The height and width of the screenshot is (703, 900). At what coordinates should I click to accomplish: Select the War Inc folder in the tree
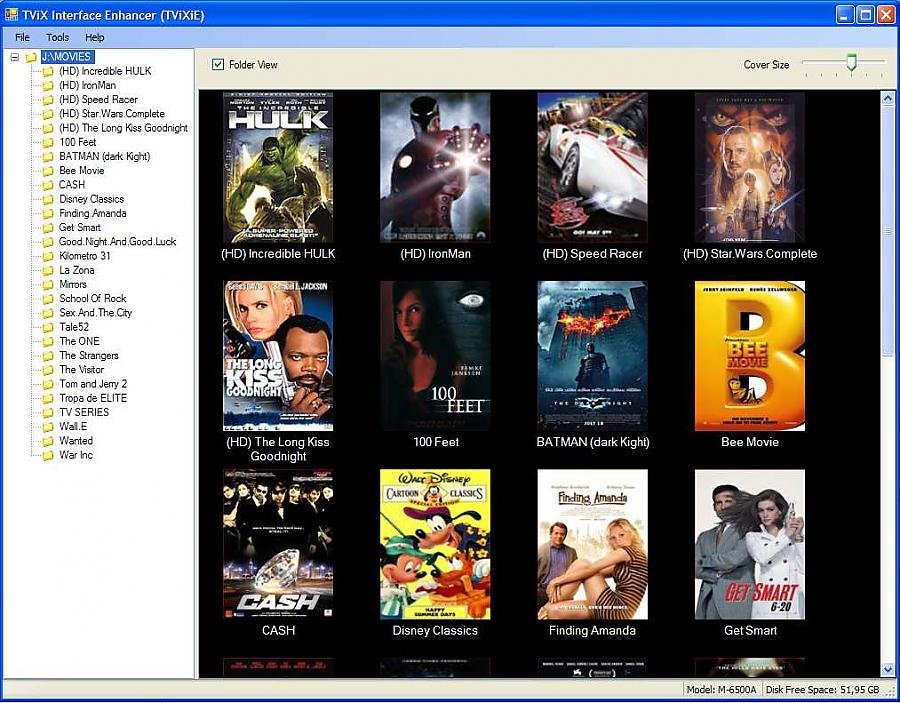coord(76,455)
